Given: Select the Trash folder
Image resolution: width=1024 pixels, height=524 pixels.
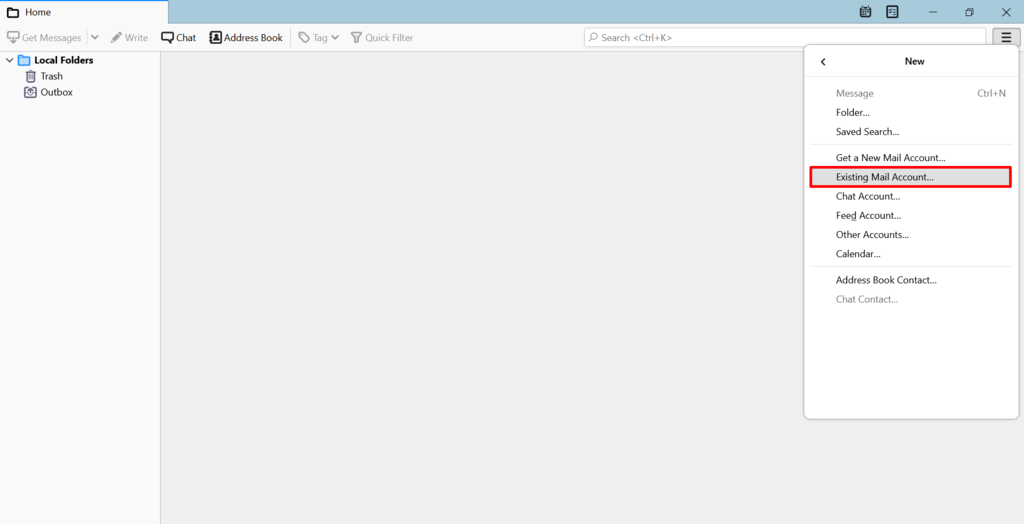Looking at the screenshot, I should coord(52,76).
